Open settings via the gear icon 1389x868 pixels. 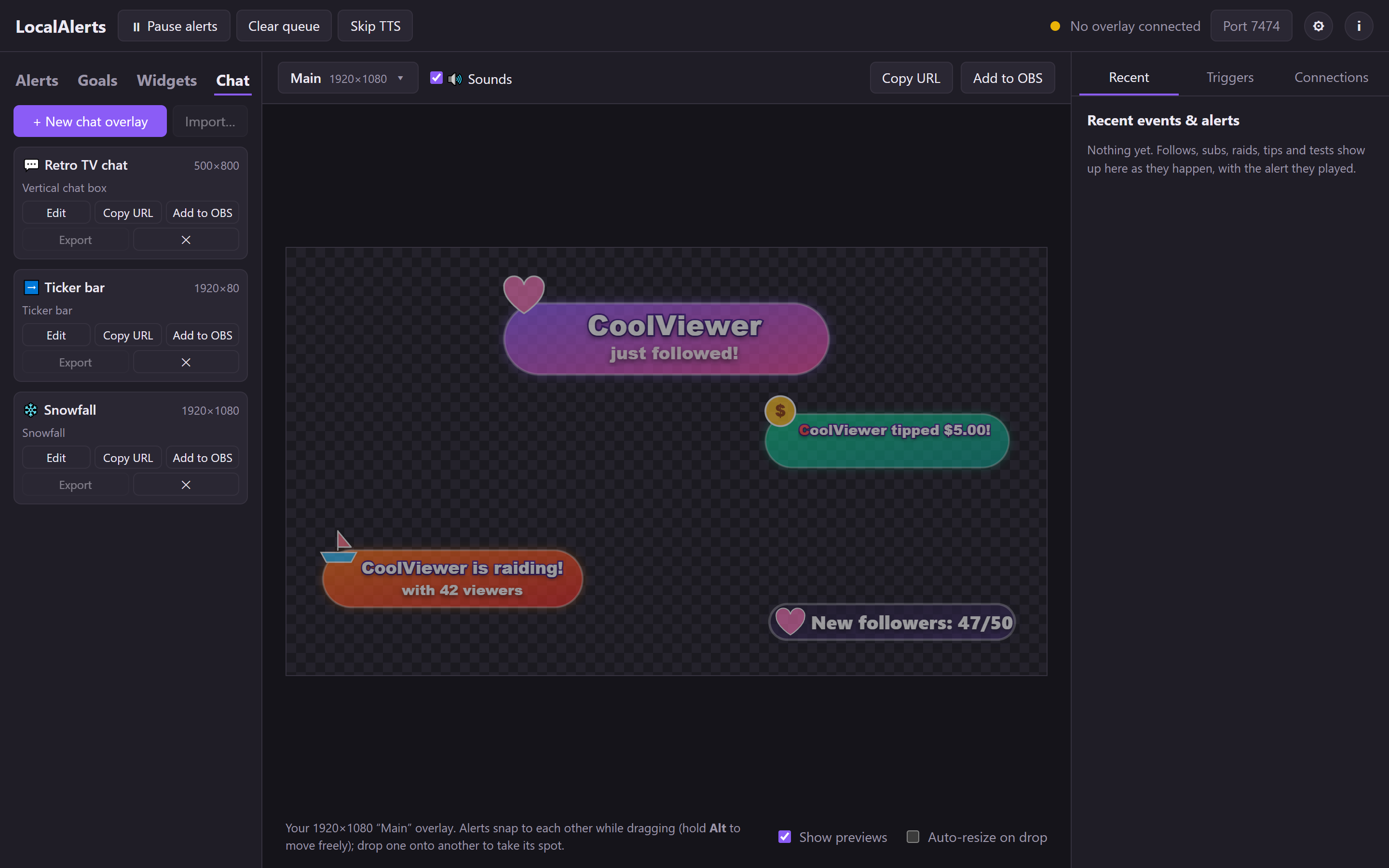point(1319,26)
